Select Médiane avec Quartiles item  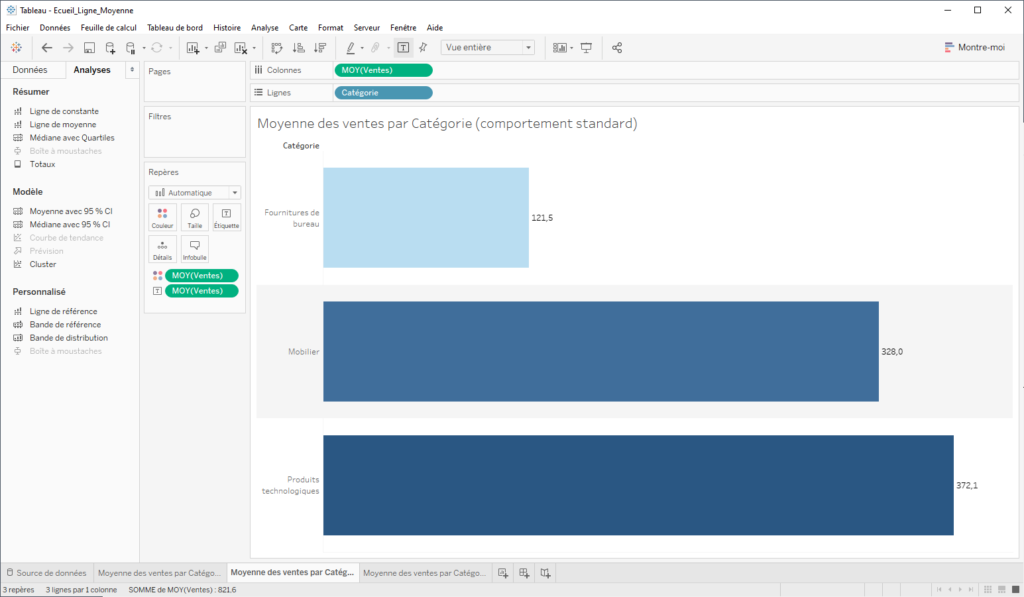71,138
